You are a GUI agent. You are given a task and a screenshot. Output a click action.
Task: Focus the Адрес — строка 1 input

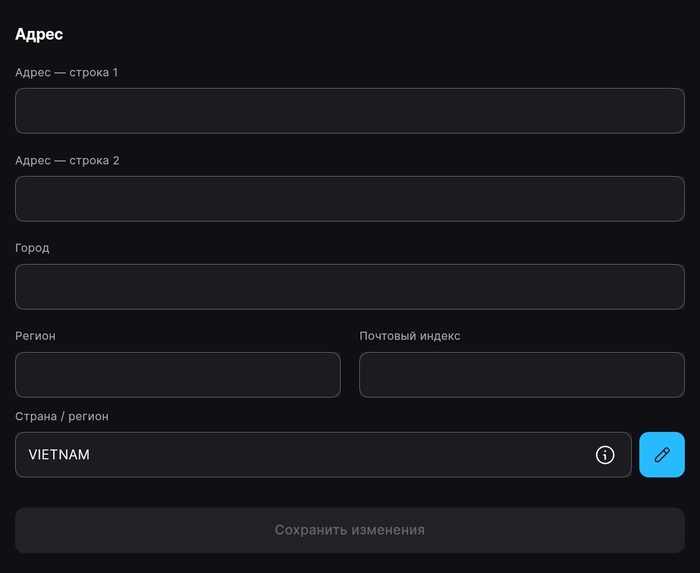tap(350, 111)
